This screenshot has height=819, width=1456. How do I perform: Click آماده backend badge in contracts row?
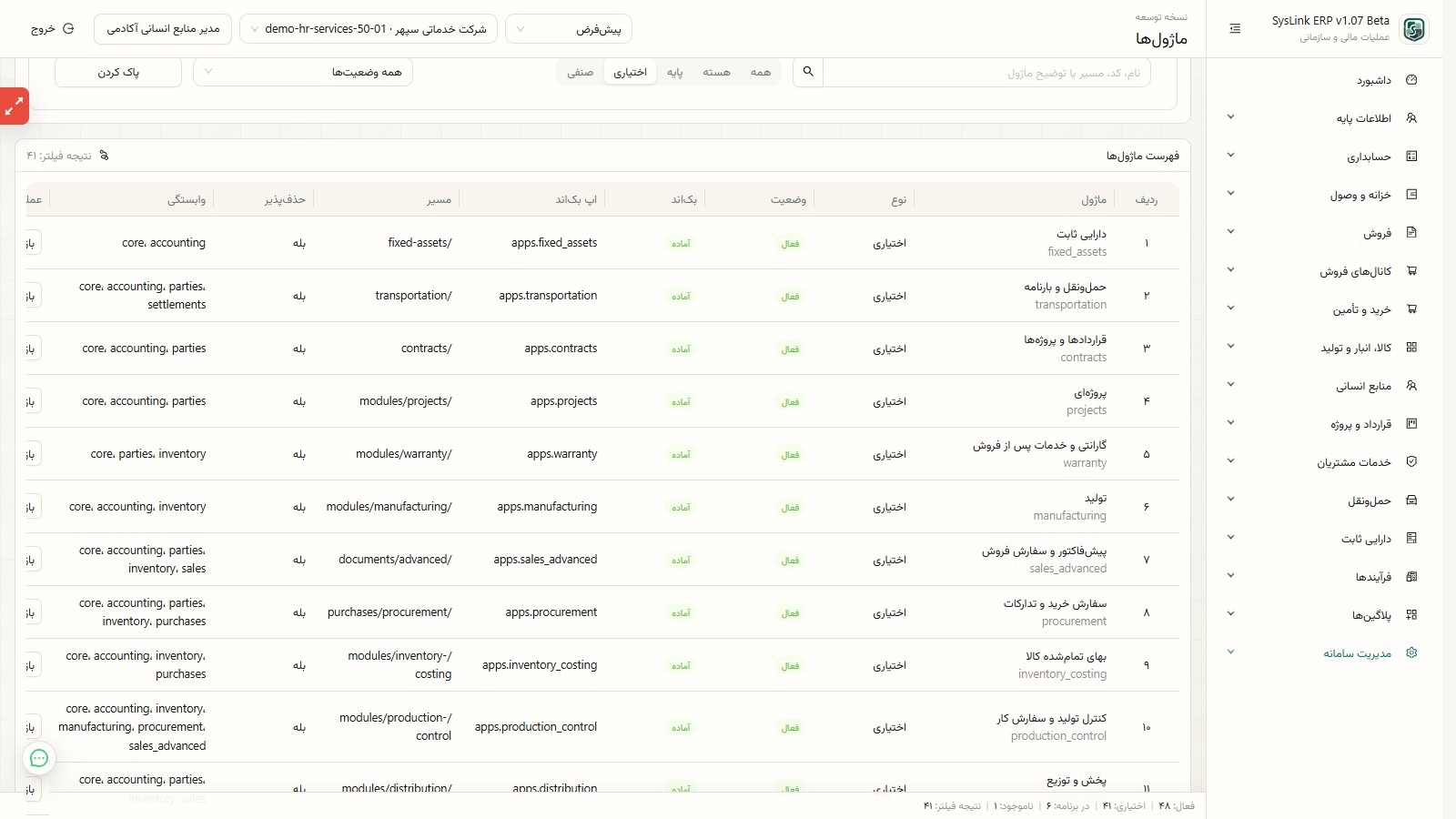(681, 349)
